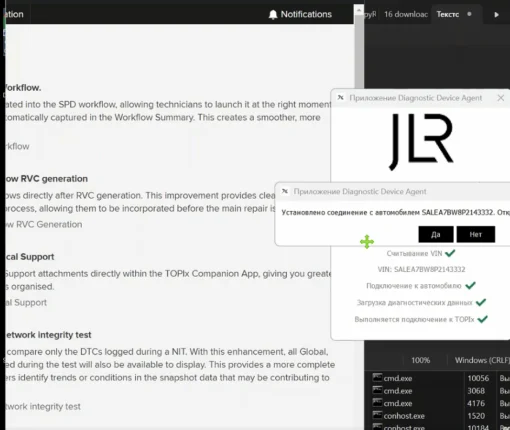
Task: Switch to the Текстс tab
Action: [x=448, y=14]
